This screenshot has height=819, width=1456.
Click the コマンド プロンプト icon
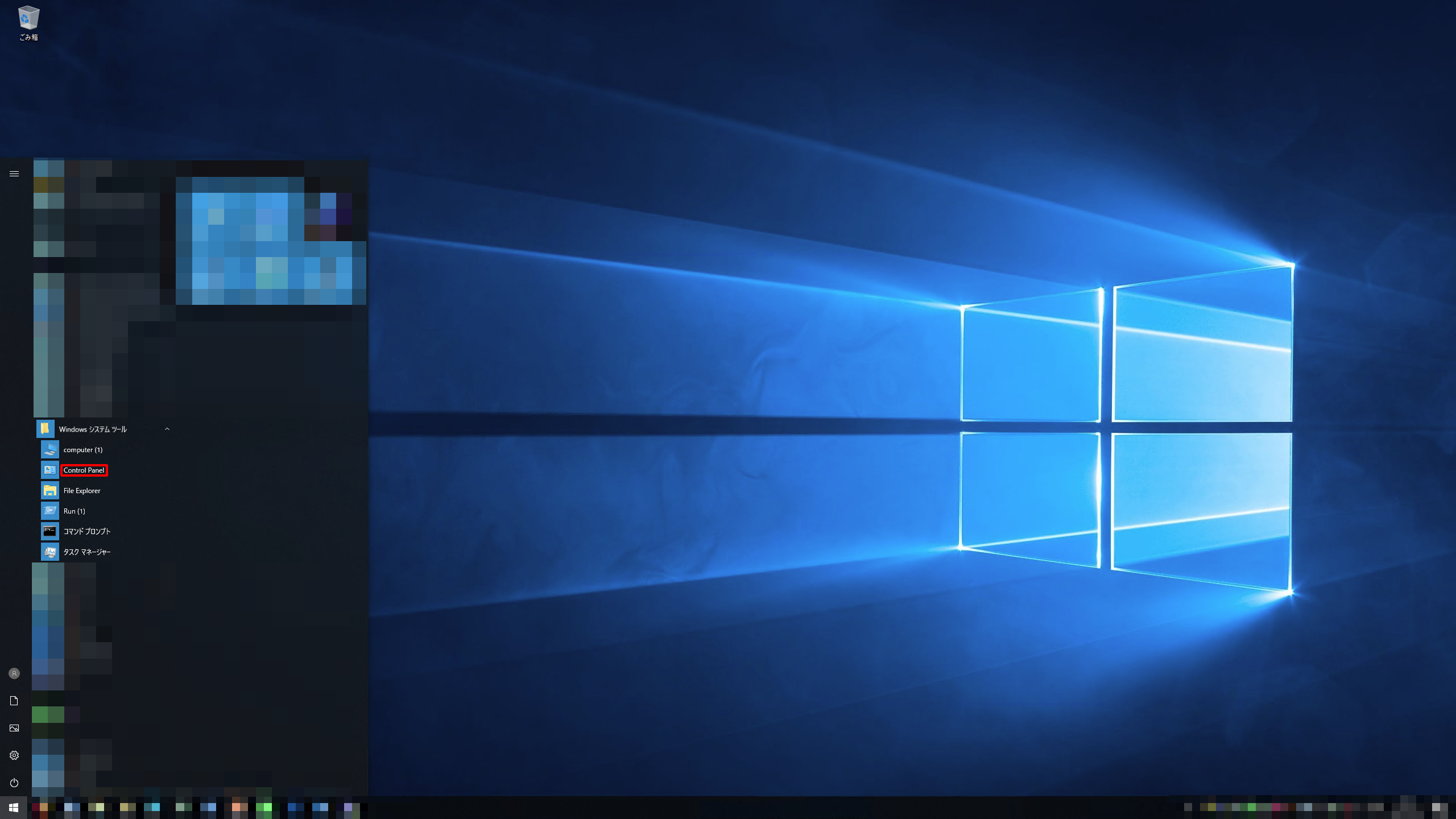coord(50,531)
